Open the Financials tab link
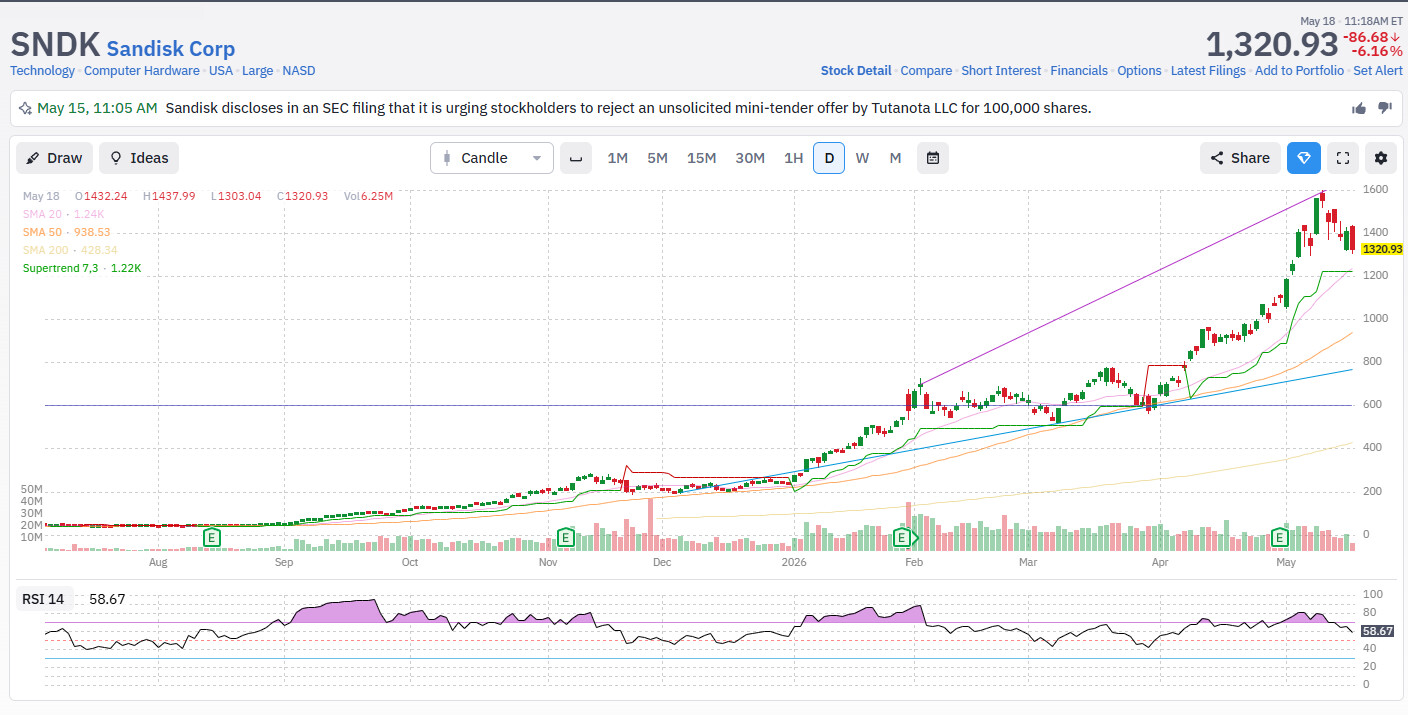The height and width of the screenshot is (715, 1408). click(1079, 71)
